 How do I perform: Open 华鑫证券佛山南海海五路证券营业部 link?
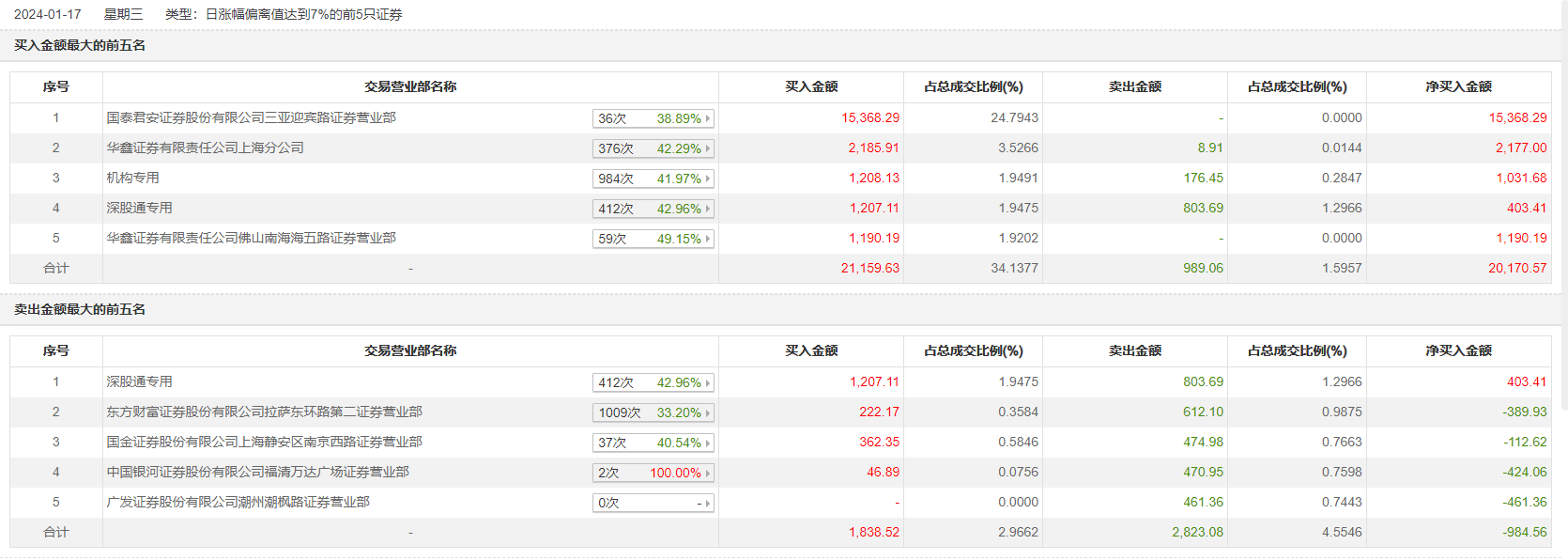(251, 238)
